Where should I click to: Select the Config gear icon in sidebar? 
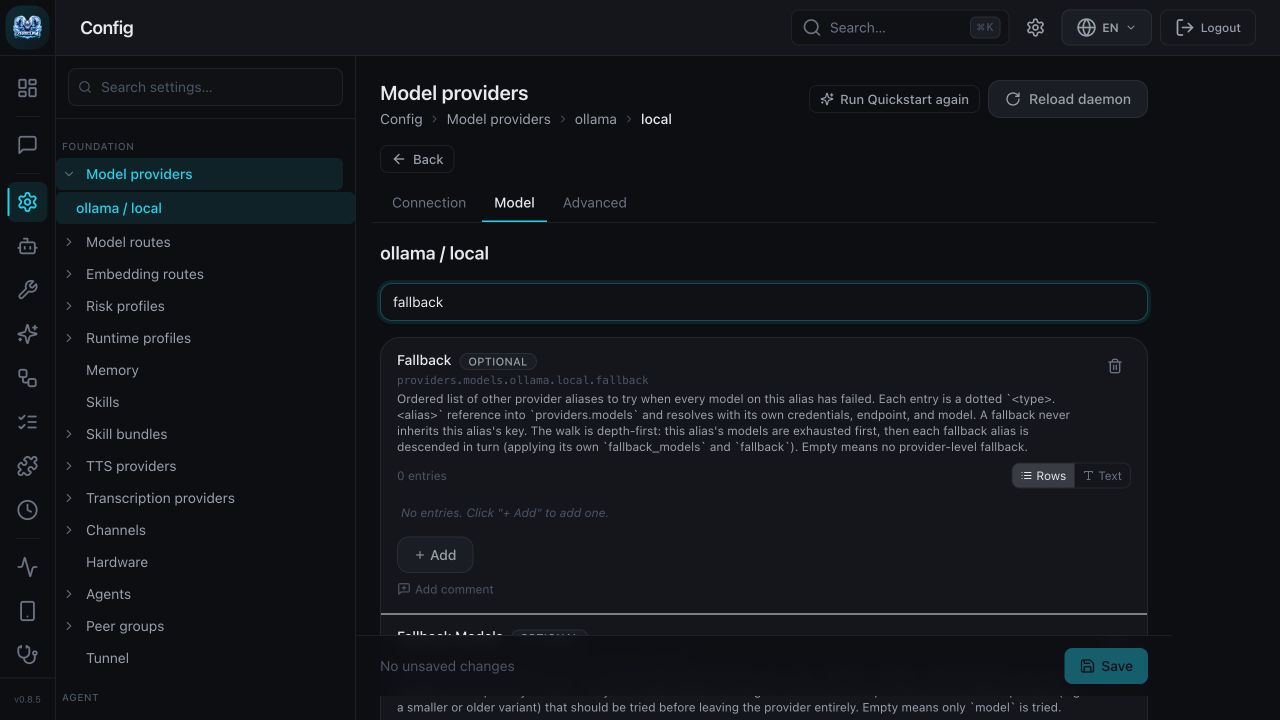27,202
